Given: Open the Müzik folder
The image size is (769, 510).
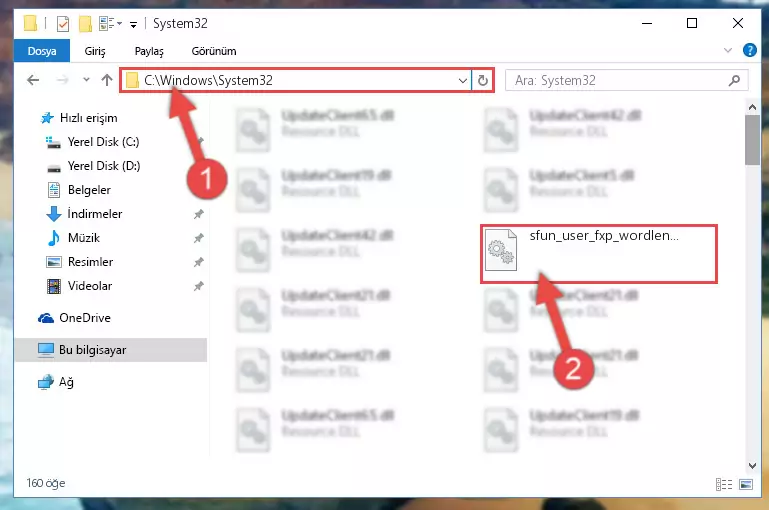Looking at the screenshot, I should tap(83, 238).
